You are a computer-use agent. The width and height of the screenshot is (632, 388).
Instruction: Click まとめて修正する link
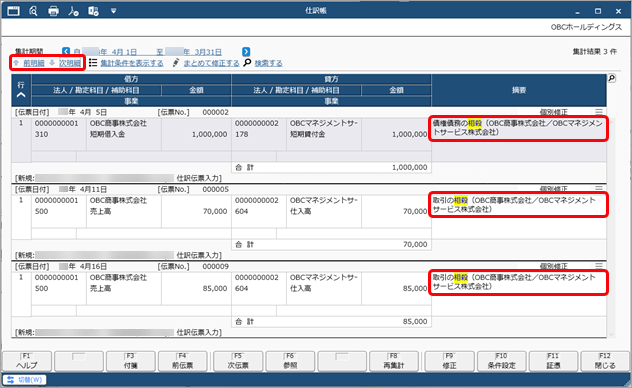point(211,63)
